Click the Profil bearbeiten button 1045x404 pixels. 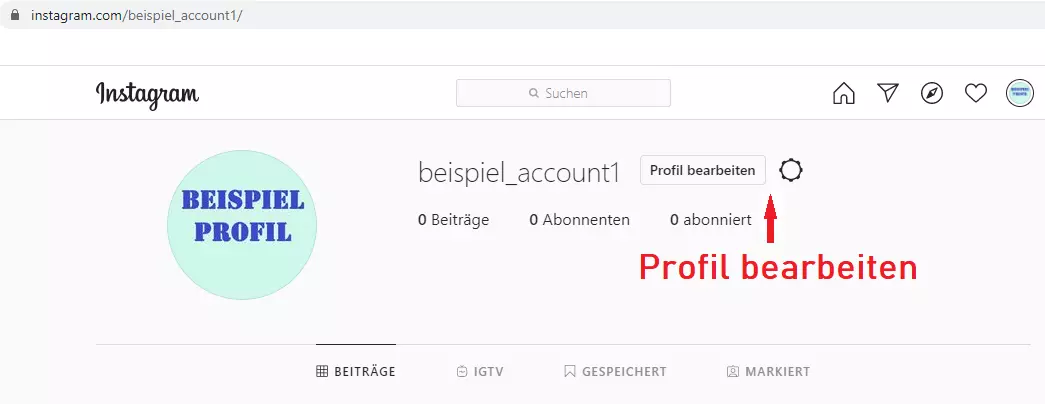pyautogui.click(x=703, y=171)
